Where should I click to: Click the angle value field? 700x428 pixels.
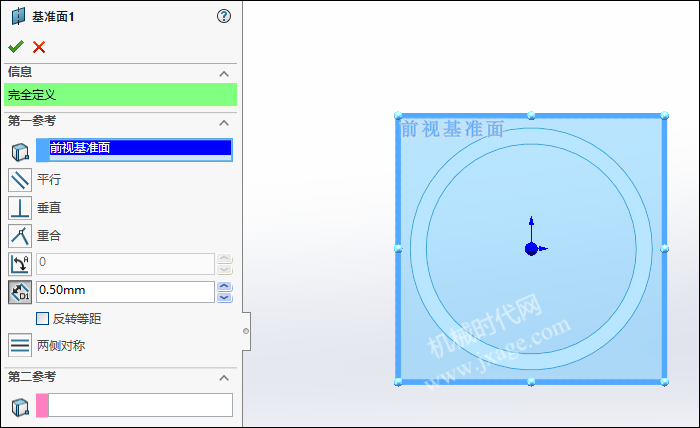125,264
